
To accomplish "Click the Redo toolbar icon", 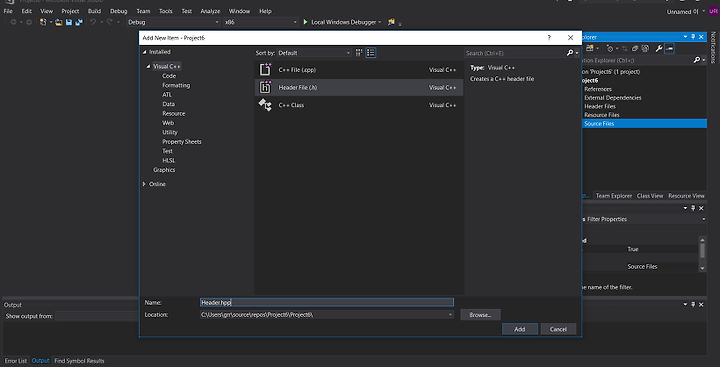I will click(x=110, y=22).
